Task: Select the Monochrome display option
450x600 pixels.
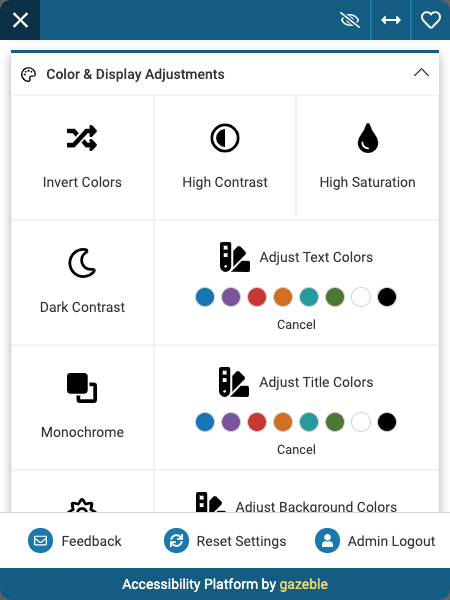Action: tap(82, 408)
